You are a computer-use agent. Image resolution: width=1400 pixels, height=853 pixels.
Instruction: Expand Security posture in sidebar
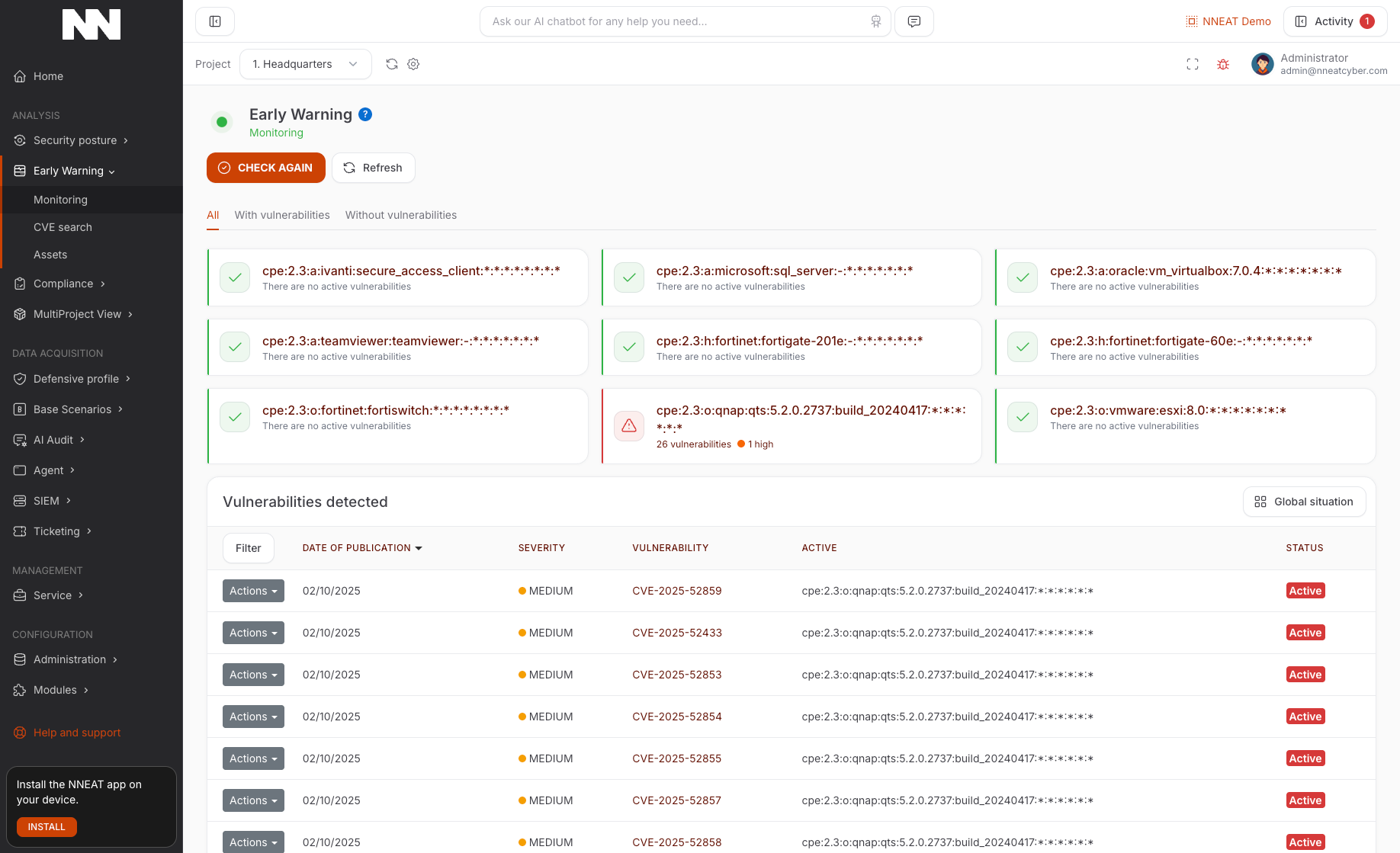tap(75, 140)
